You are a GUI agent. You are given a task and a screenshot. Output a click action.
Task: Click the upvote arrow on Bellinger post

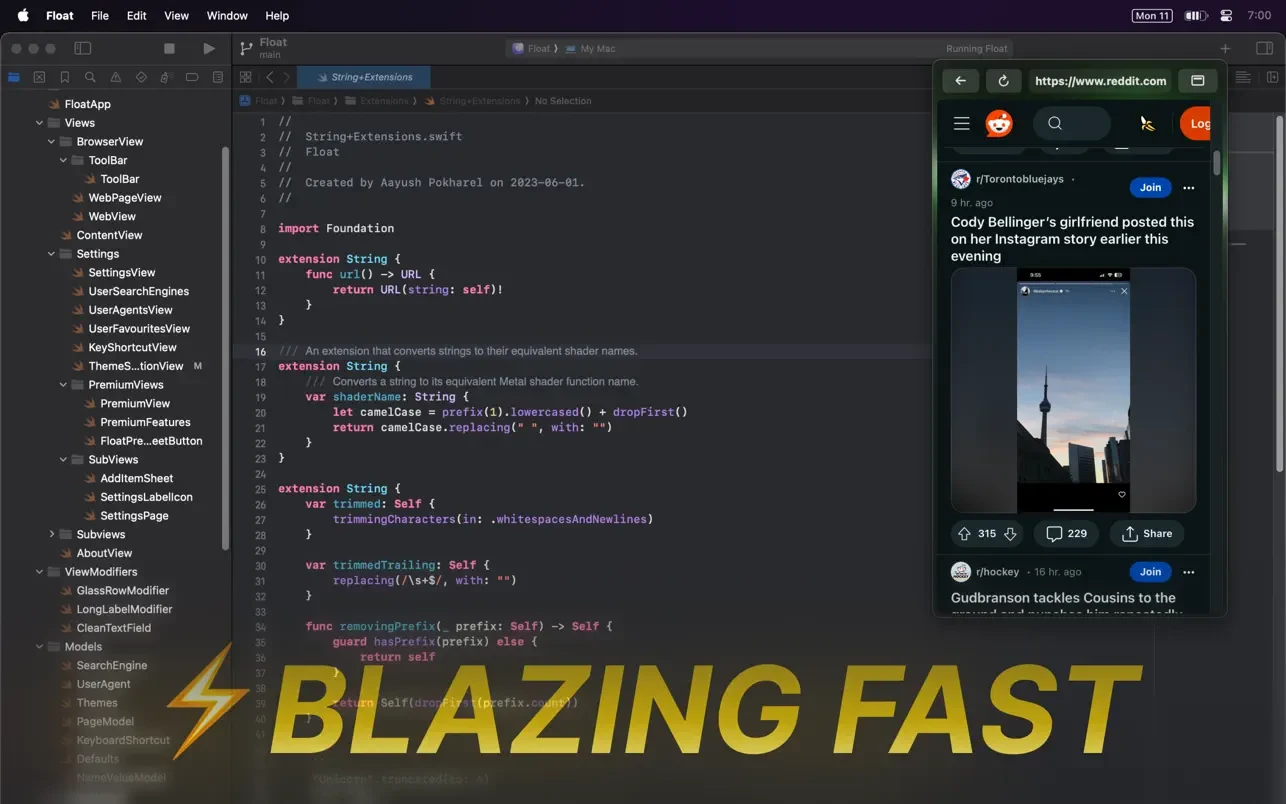(964, 534)
